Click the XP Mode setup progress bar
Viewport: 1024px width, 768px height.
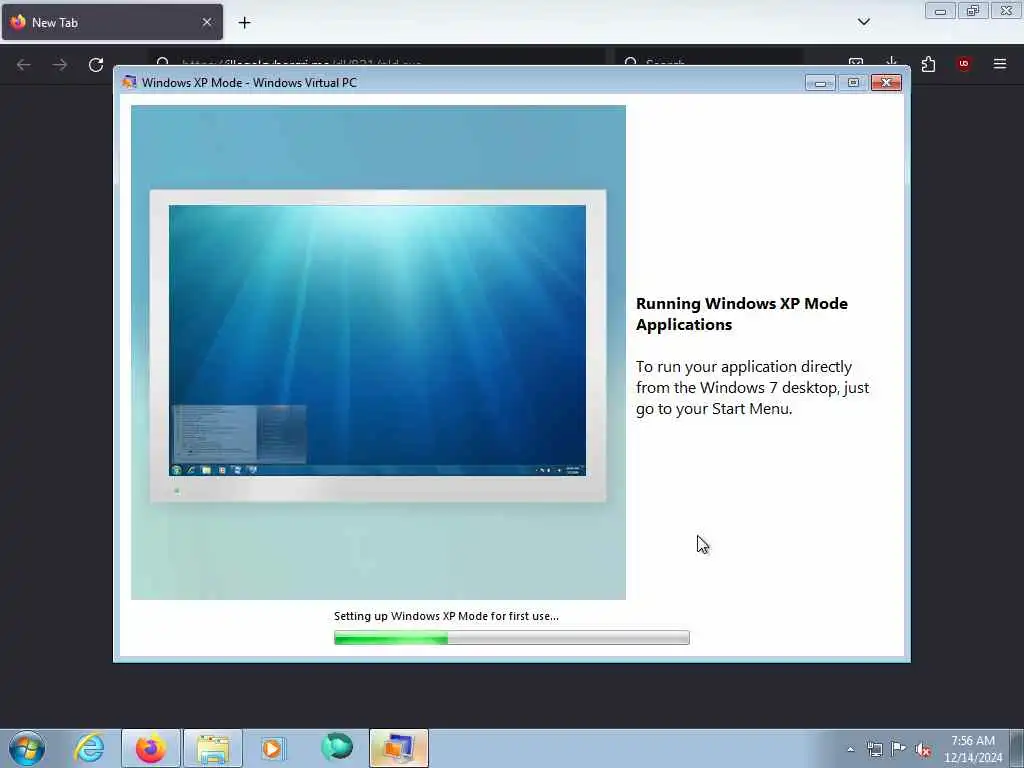[x=511, y=637]
